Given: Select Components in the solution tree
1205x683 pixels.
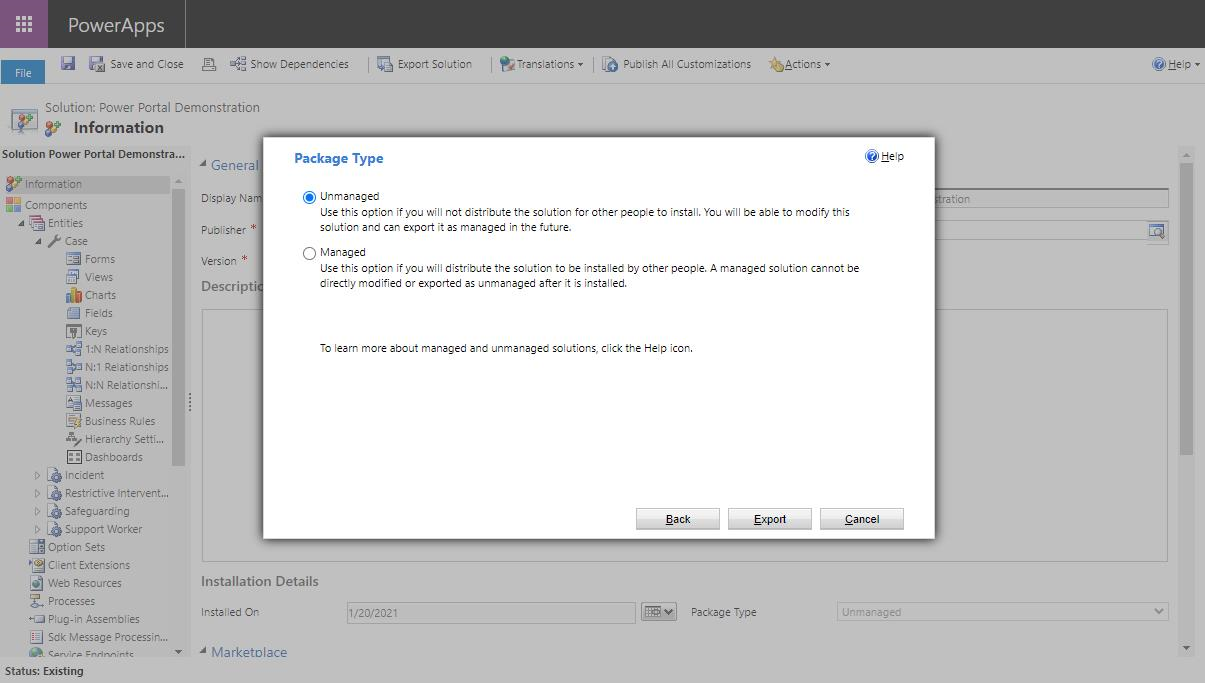Looking at the screenshot, I should pos(56,205).
